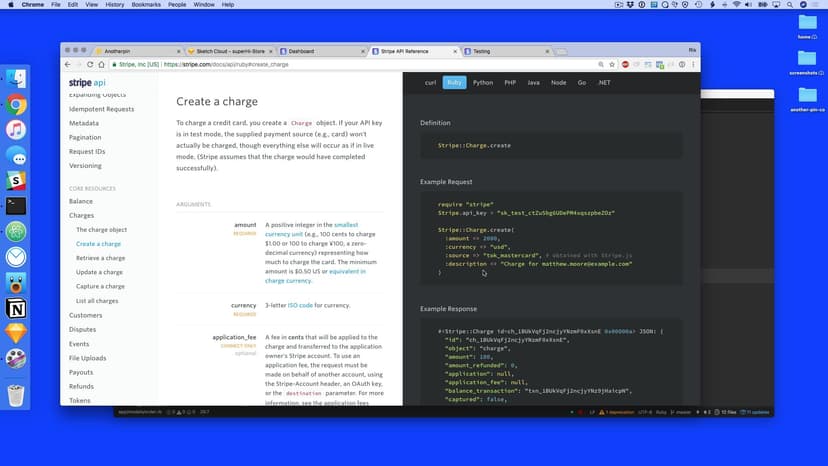This screenshot has width=828, height=466.
Task: Select the curl language tab
Action: click(430, 82)
